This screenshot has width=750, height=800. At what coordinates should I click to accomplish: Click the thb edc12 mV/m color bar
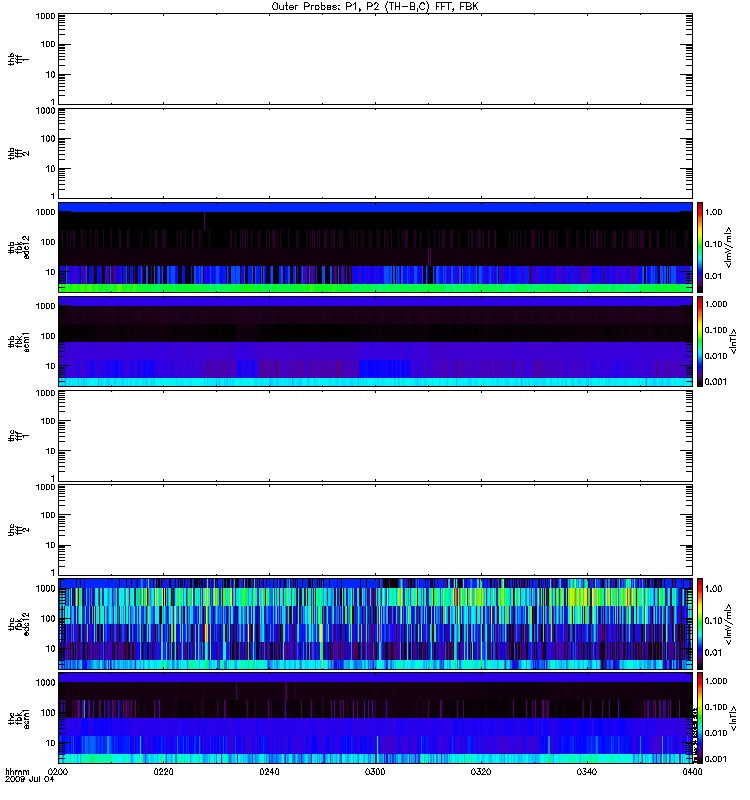(x=700, y=247)
